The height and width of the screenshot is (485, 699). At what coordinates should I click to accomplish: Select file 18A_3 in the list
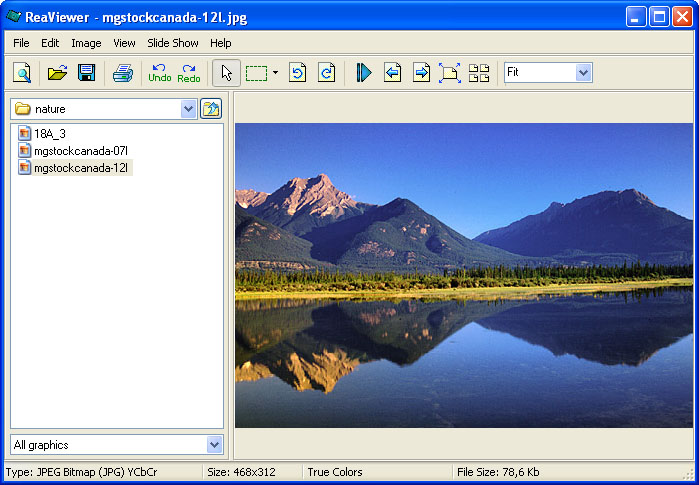pos(50,133)
